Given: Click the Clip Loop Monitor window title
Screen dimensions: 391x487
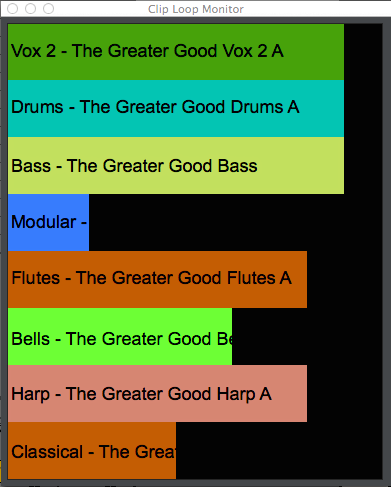Looking at the screenshot, I should (196, 9).
